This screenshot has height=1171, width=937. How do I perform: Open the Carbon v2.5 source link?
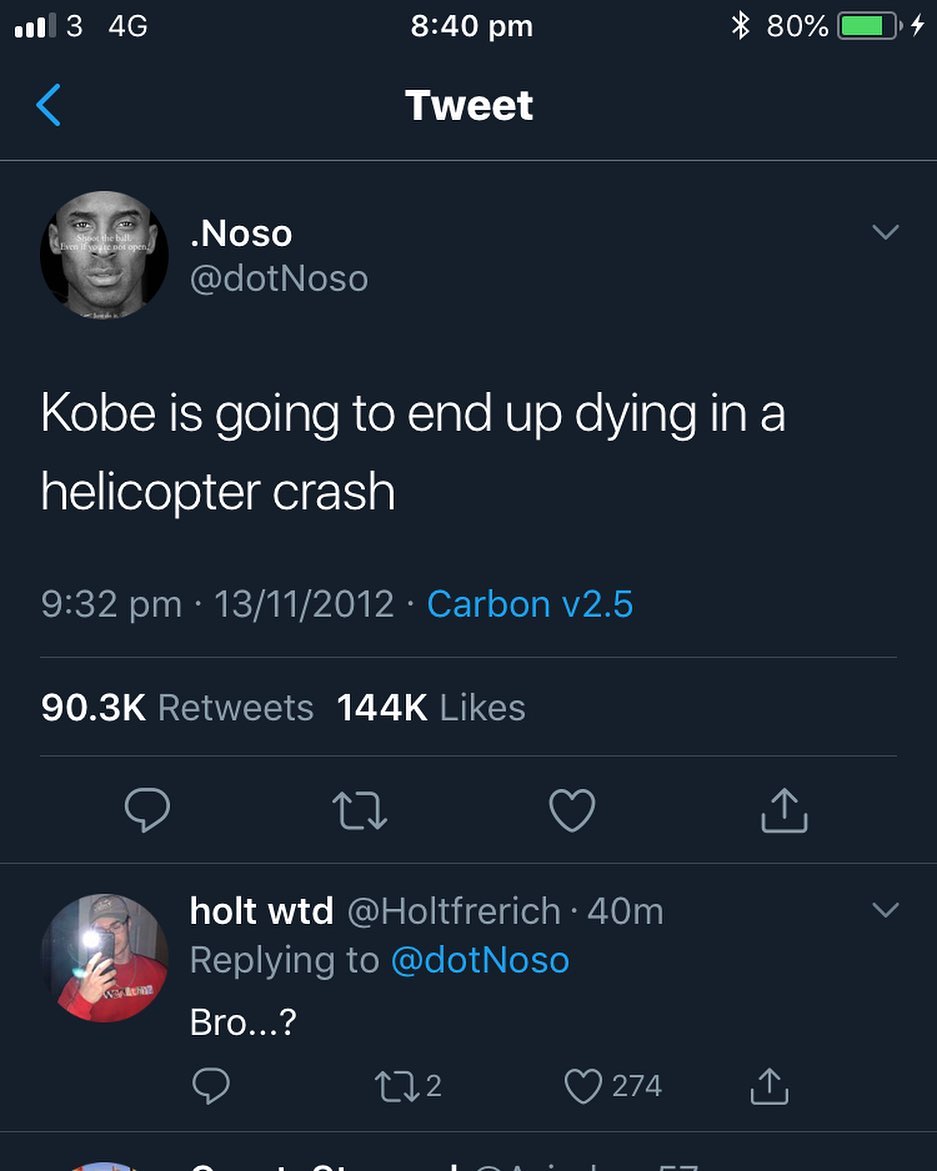[530, 604]
